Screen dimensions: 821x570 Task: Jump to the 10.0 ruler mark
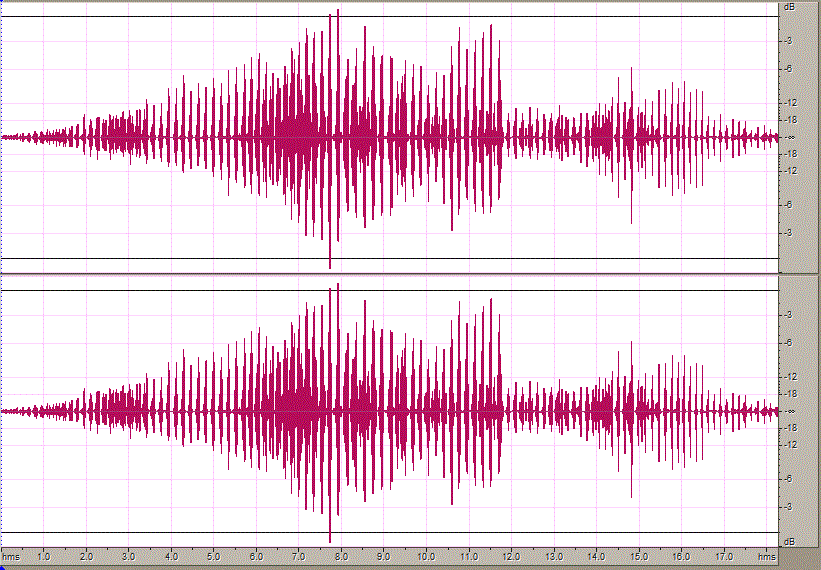[426, 556]
